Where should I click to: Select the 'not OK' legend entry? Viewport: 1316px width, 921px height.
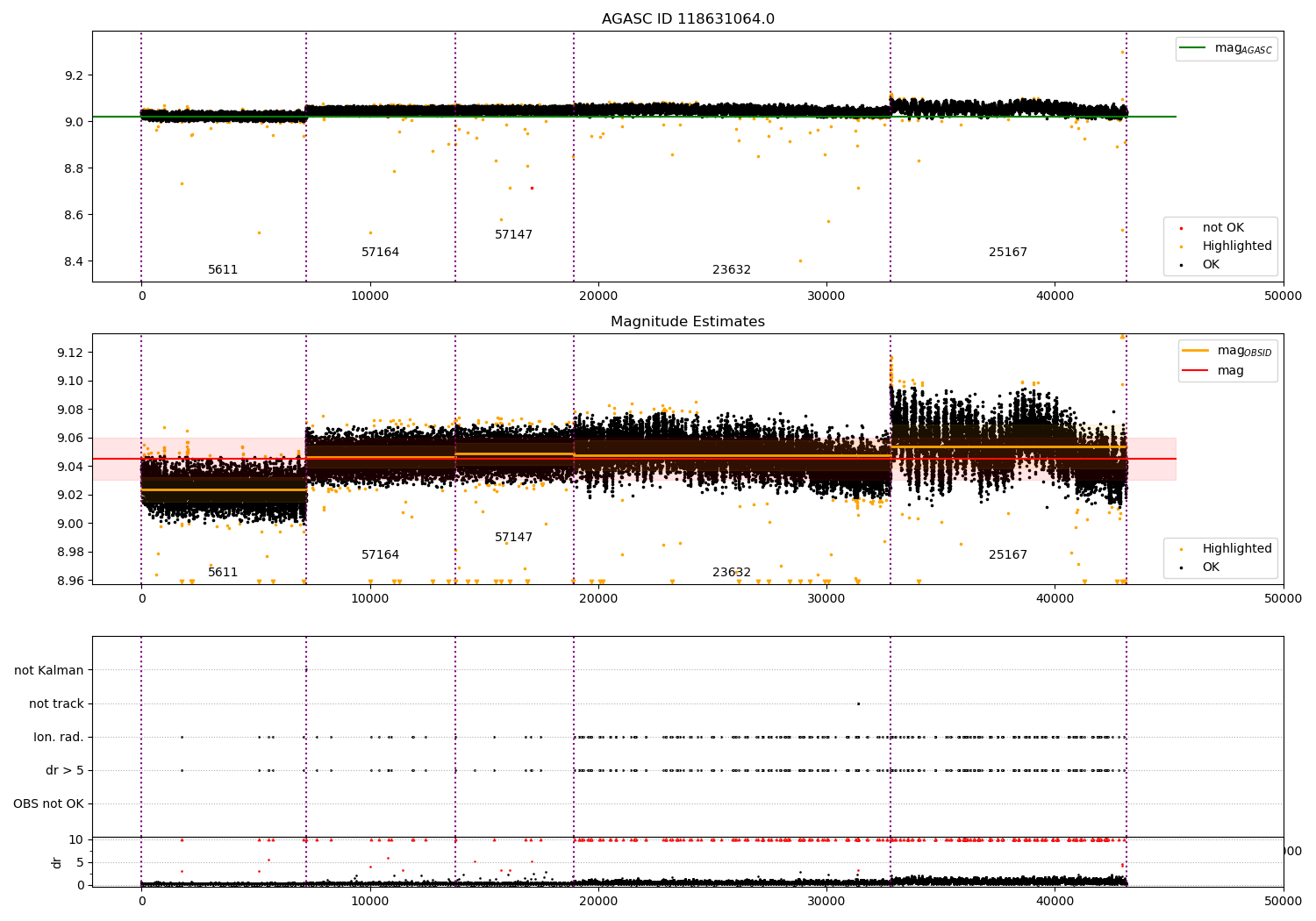[1223, 228]
